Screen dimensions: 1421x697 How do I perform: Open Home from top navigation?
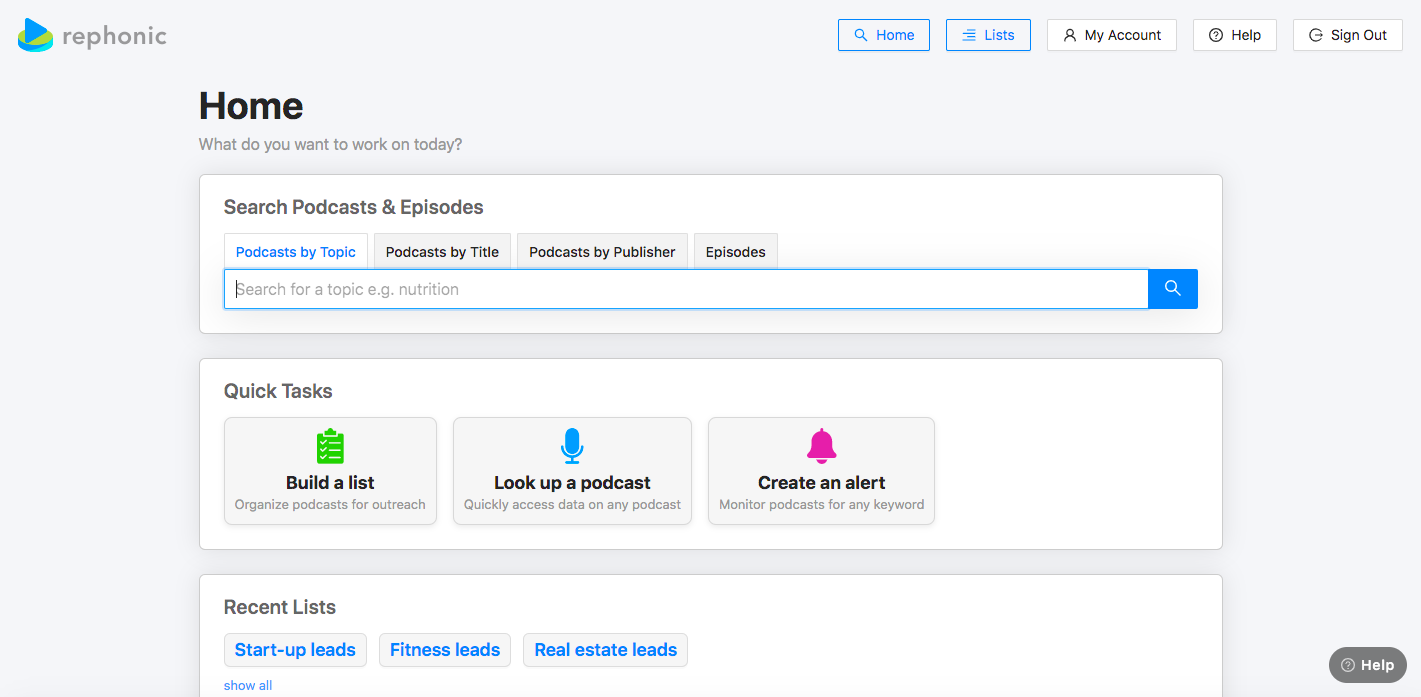pyautogui.click(x=884, y=35)
